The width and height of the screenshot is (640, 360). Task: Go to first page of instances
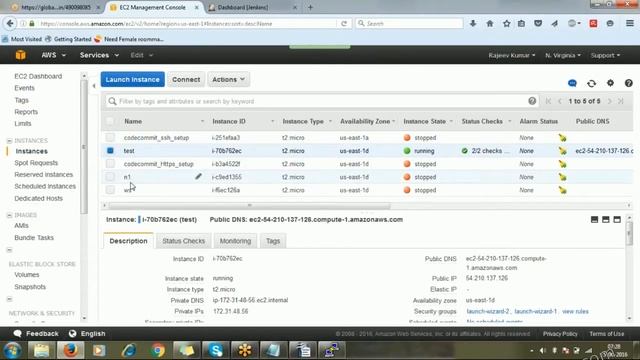(548, 101)
